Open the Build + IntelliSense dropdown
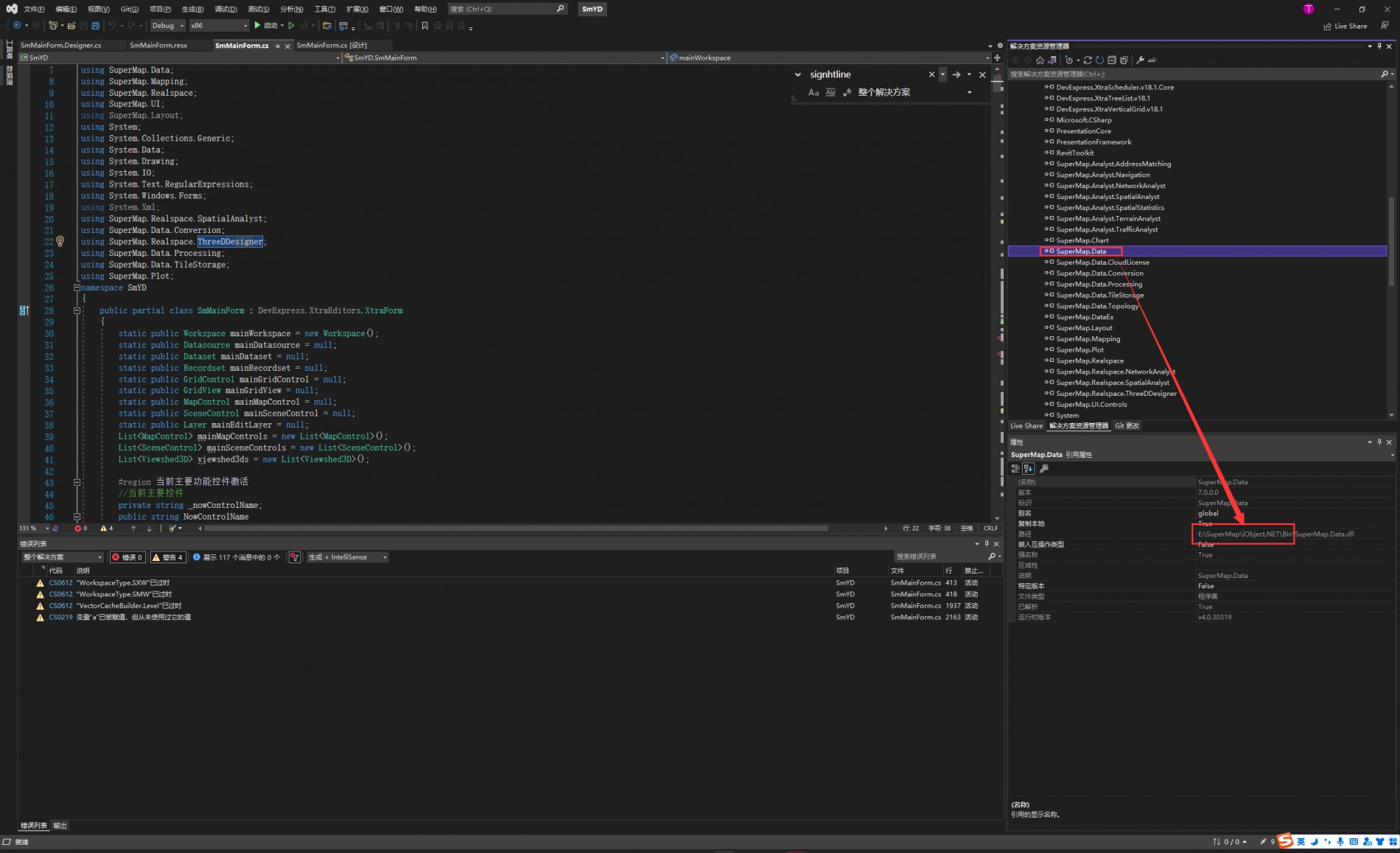 (x=348, y=557)
